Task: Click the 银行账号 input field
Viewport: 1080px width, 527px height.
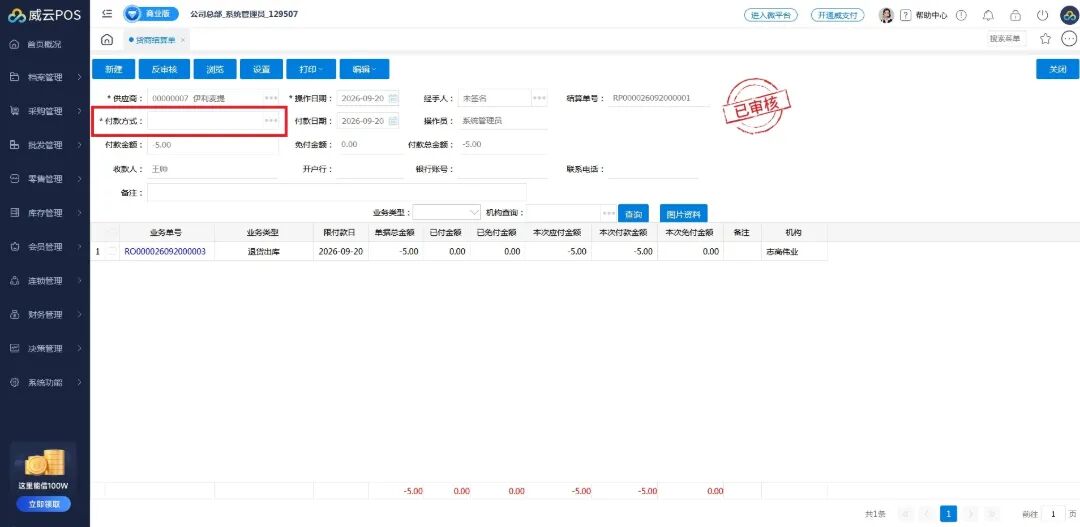Action: pos(503,169)
